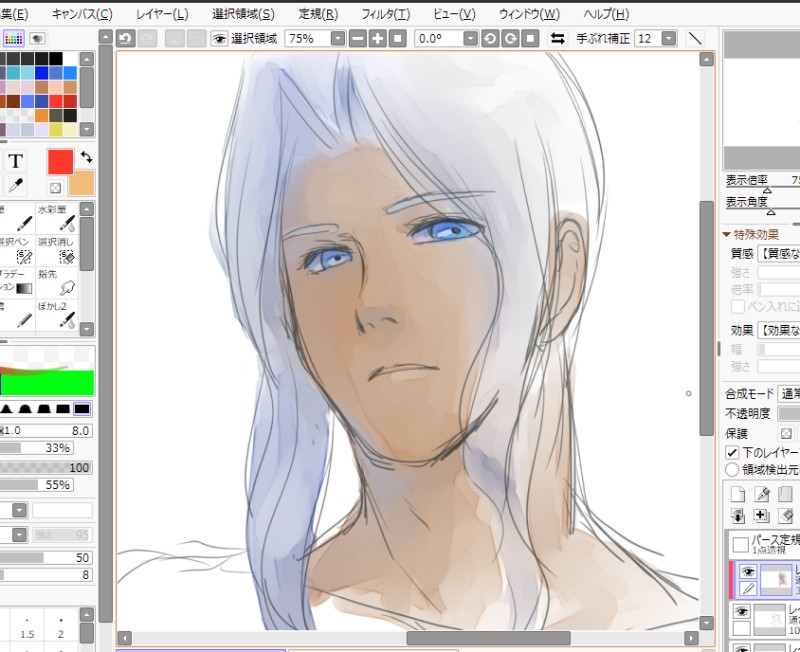Toggle the 保護 preserve opacity icon
This screenshot has width=800, height=652.
786,434
